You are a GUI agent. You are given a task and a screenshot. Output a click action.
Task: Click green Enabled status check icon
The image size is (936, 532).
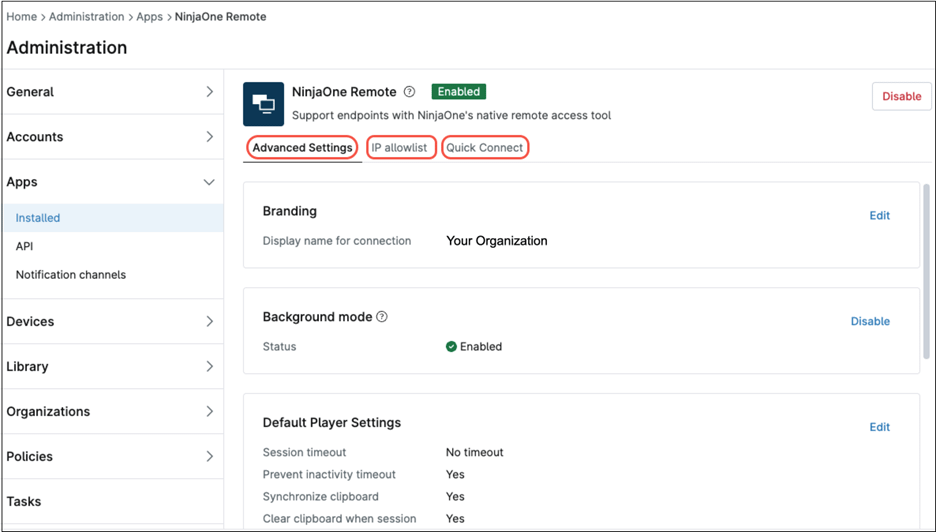point(451,347)
